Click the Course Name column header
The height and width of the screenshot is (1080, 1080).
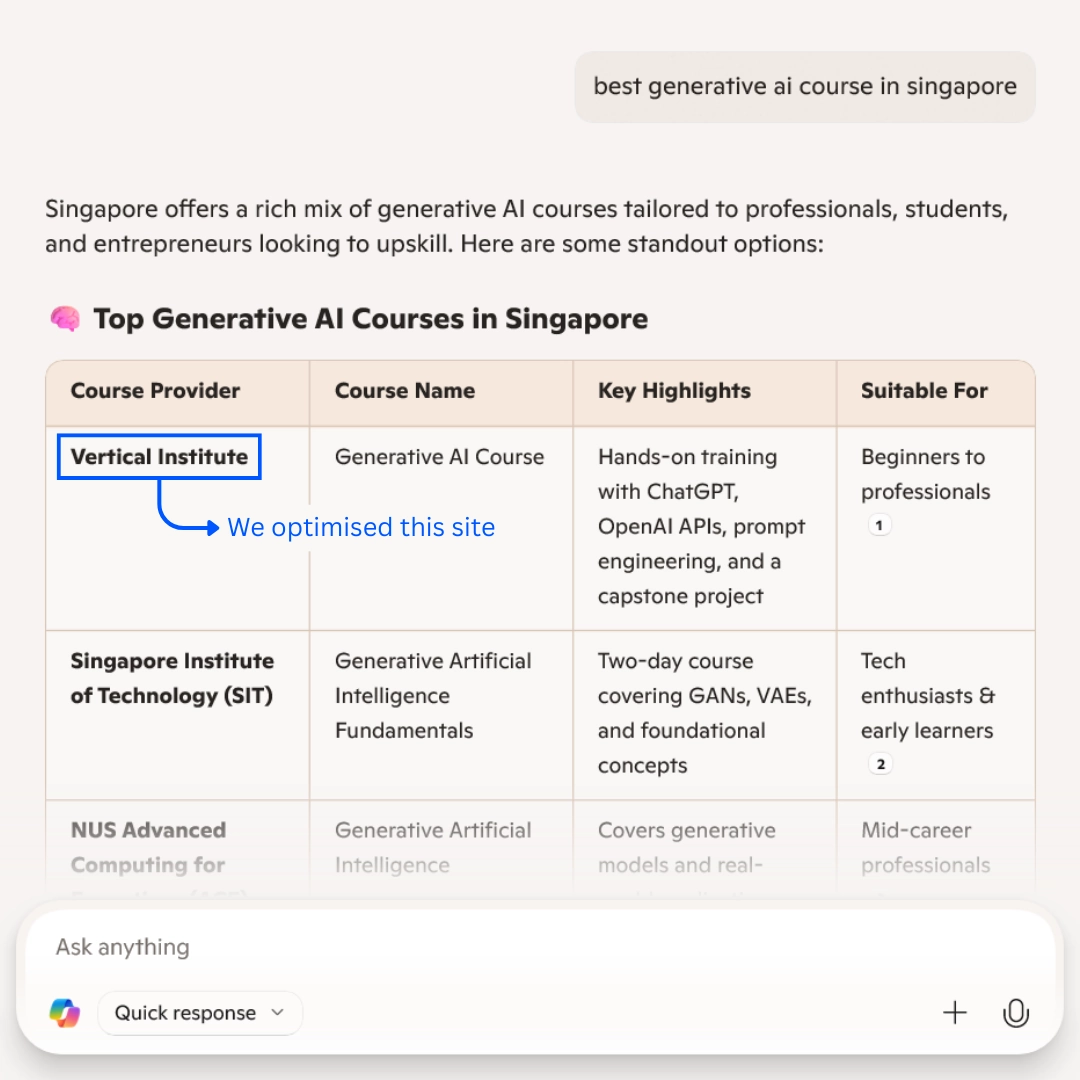point(405,391)
